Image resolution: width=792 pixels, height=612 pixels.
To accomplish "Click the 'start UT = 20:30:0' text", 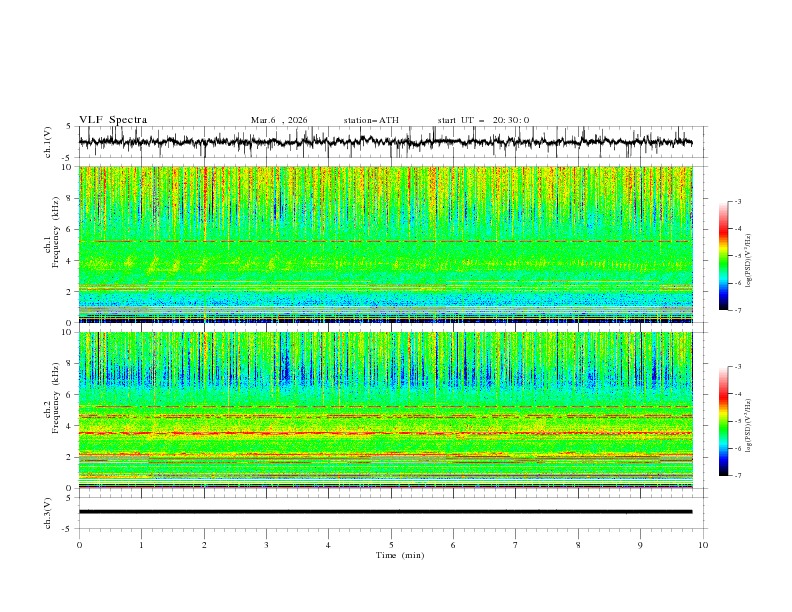I will click(483, 120).
